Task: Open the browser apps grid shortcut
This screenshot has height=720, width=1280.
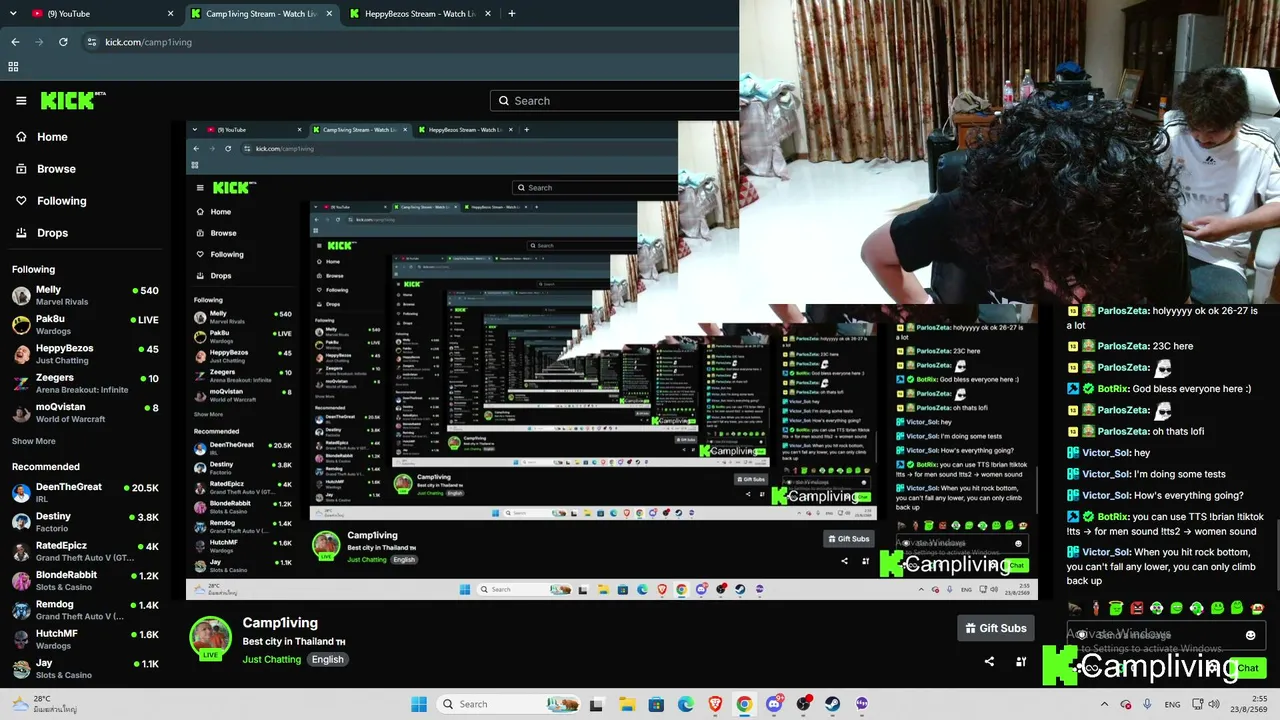Action: click(x=13, y=67)
